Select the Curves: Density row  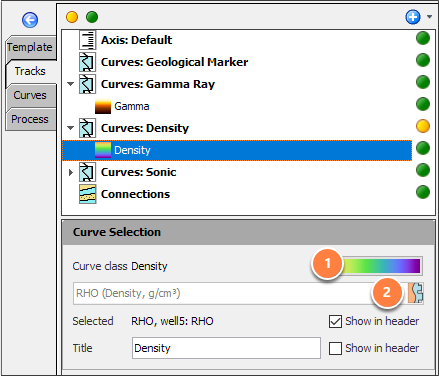[237, 128]
